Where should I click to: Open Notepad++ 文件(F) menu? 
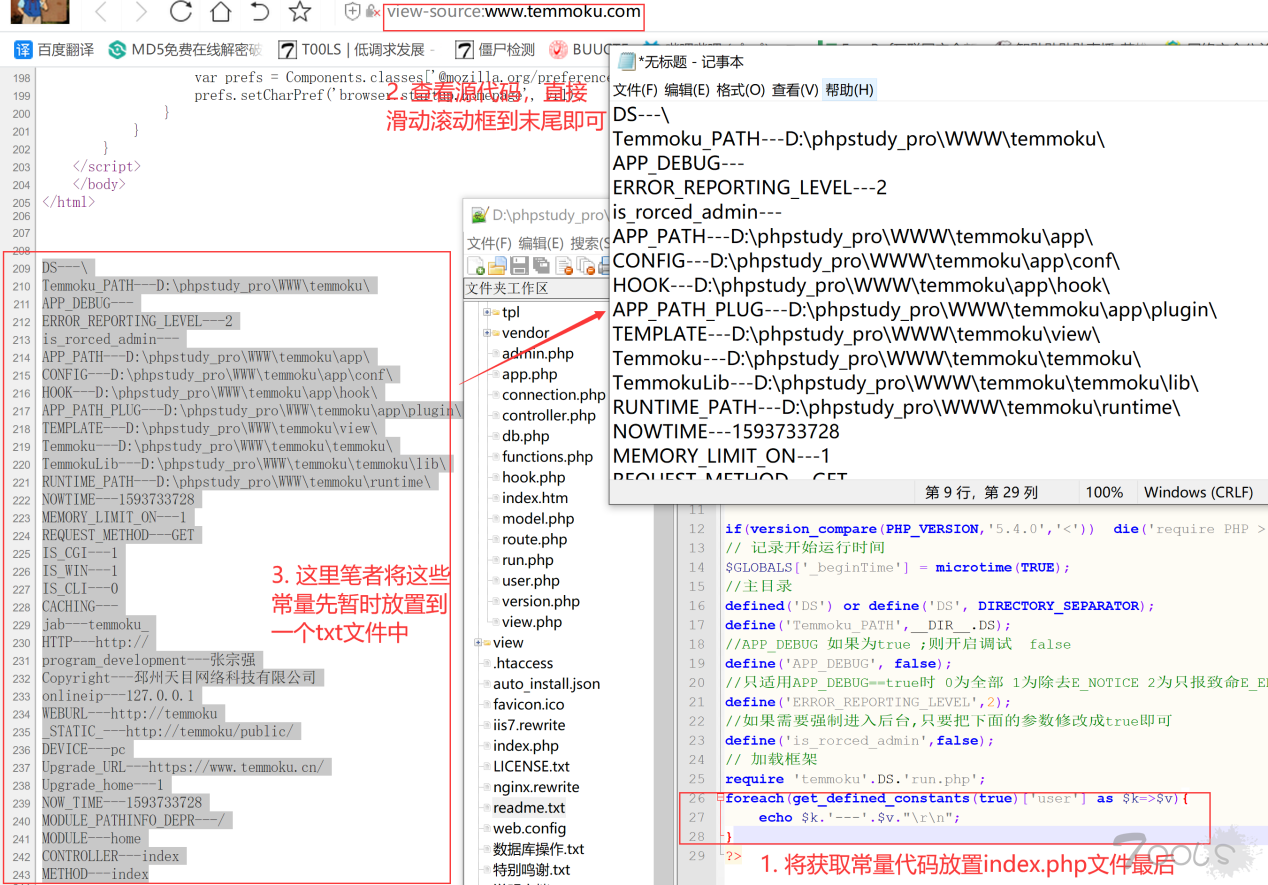[489, 243]
